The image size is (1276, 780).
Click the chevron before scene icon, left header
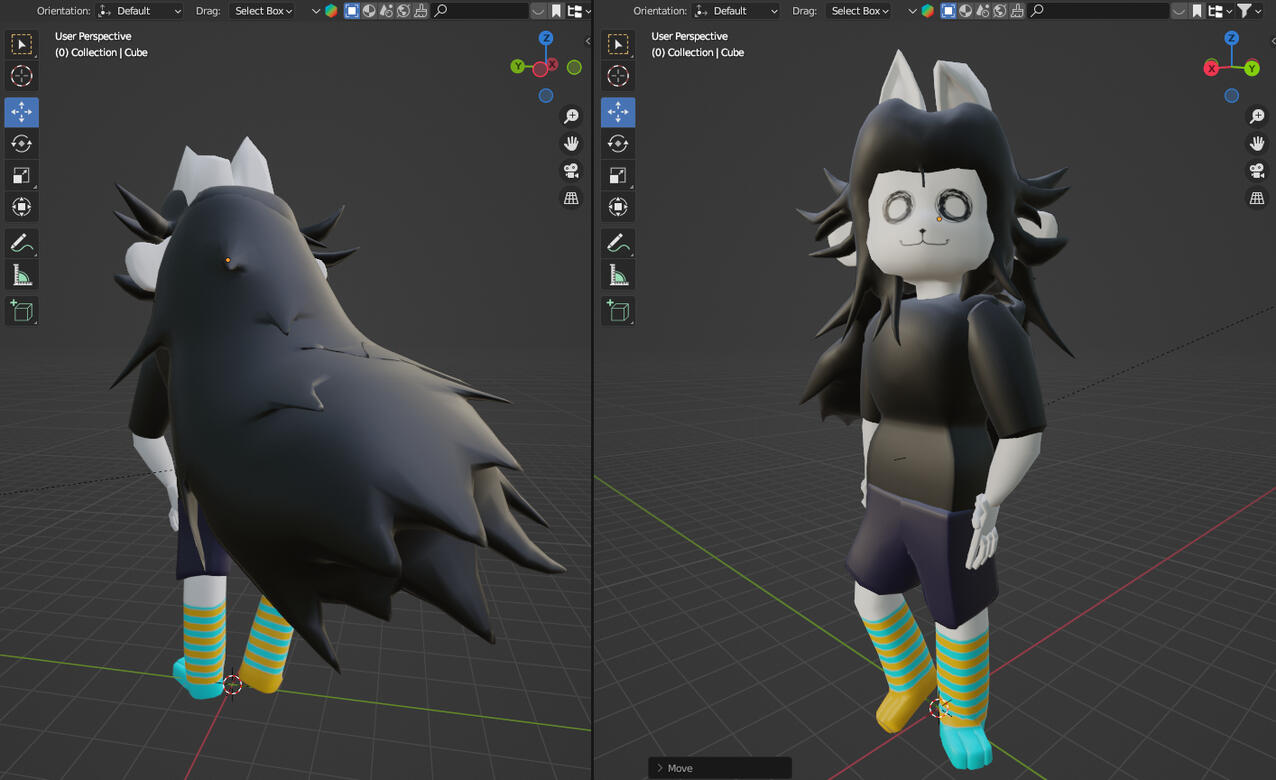[x=316, y=11]
